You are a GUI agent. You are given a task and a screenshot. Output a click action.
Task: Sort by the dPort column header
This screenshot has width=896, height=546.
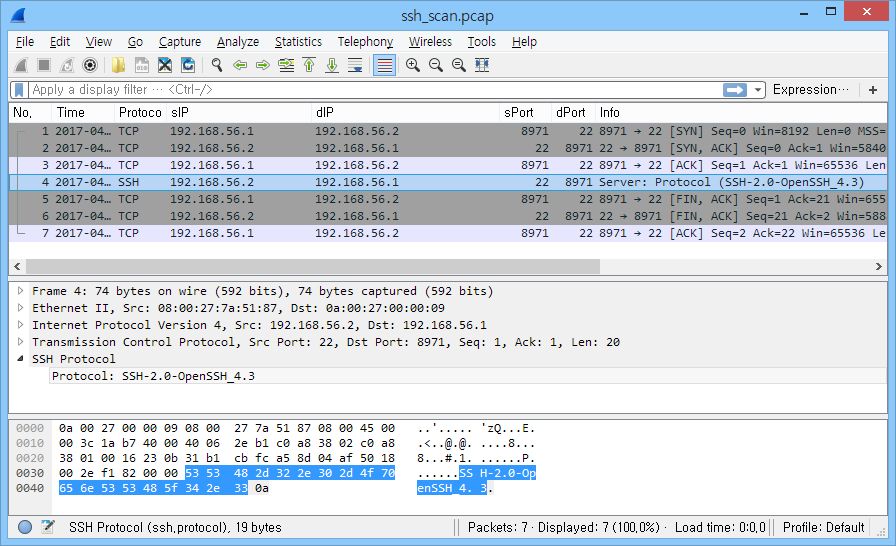pos(573,113)
